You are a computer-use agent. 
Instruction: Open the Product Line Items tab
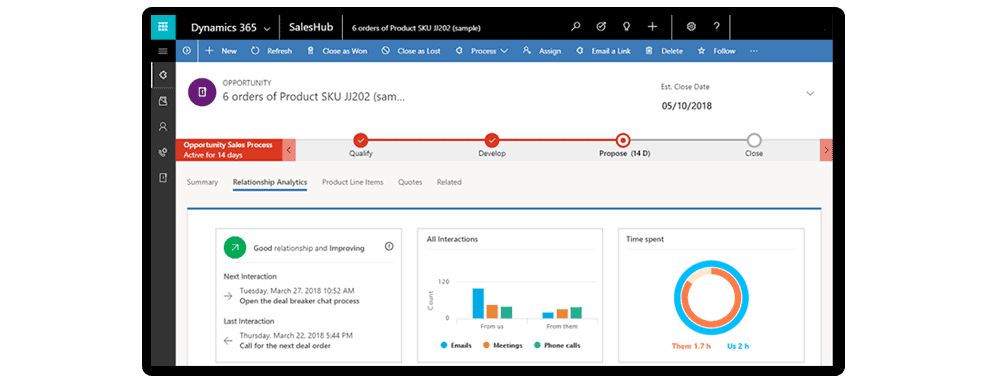(x=353, y=182)
